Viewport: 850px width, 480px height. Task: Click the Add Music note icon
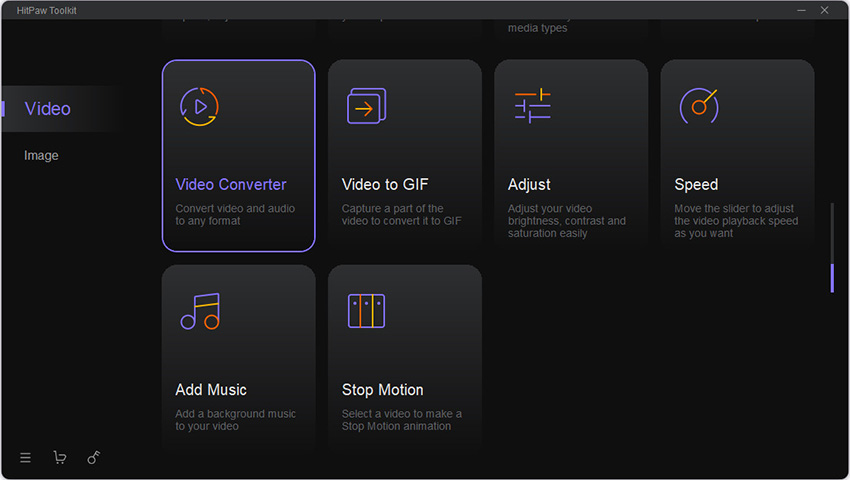click(x=200, y=311)
